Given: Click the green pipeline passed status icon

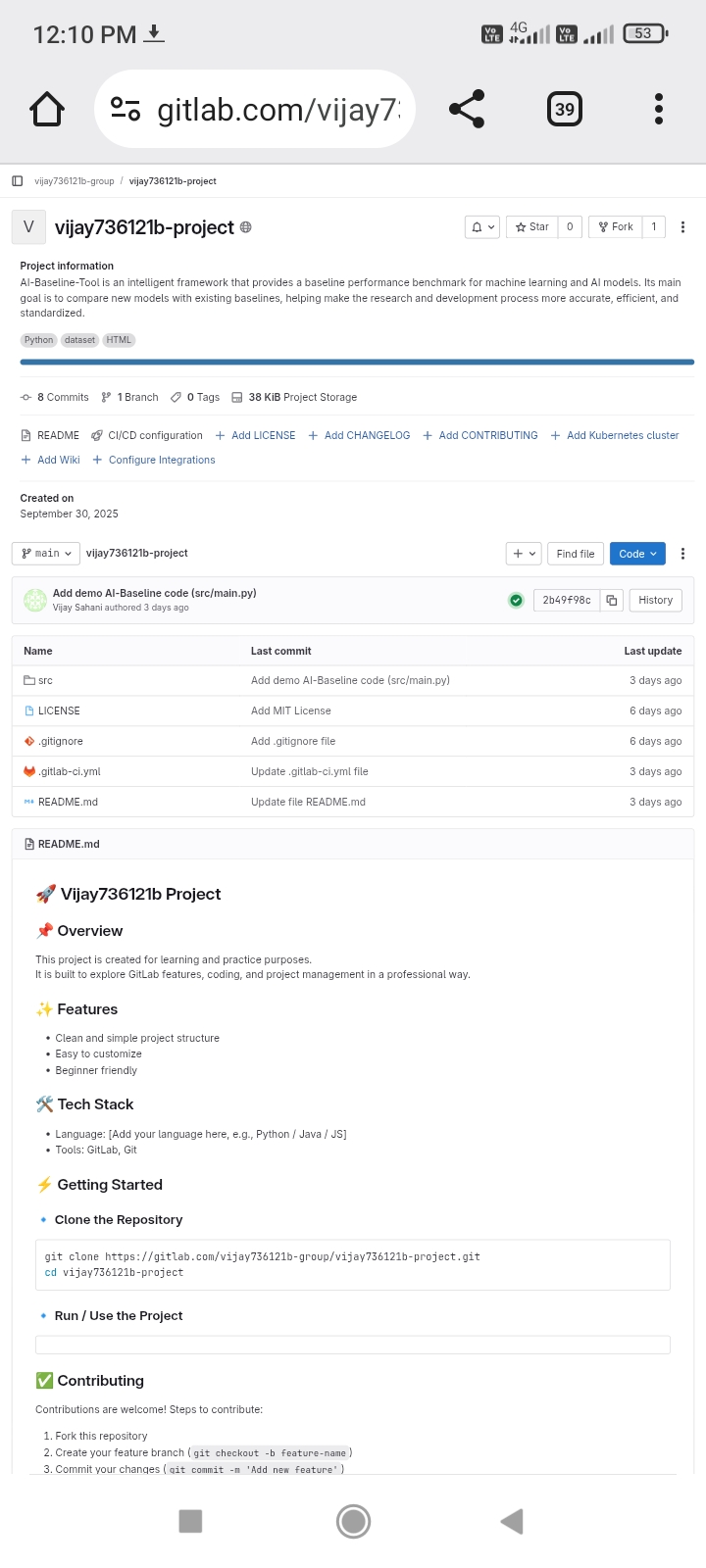Looking at the screenshot, I should 516,601.
